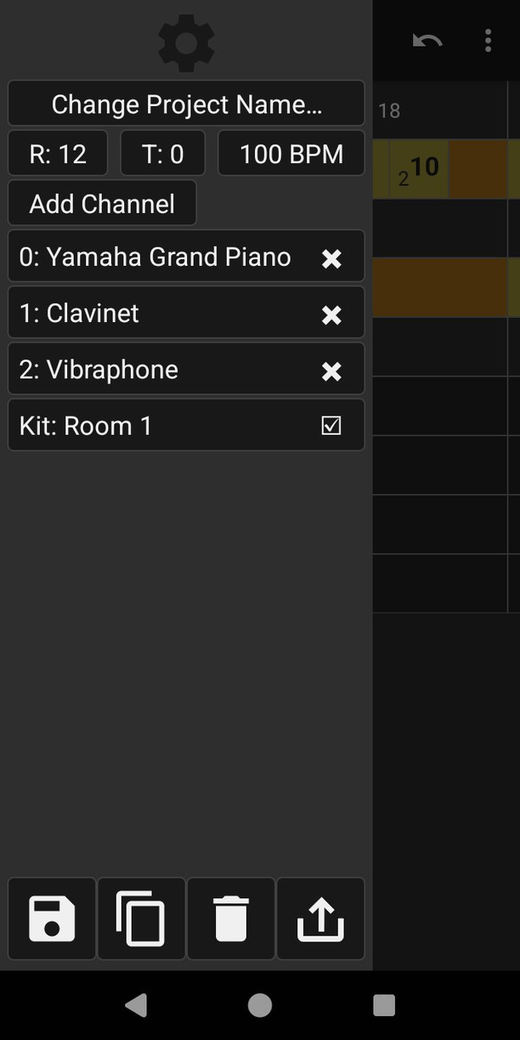Remove the Yamaha Grand Piano channel

coord(332,258)
